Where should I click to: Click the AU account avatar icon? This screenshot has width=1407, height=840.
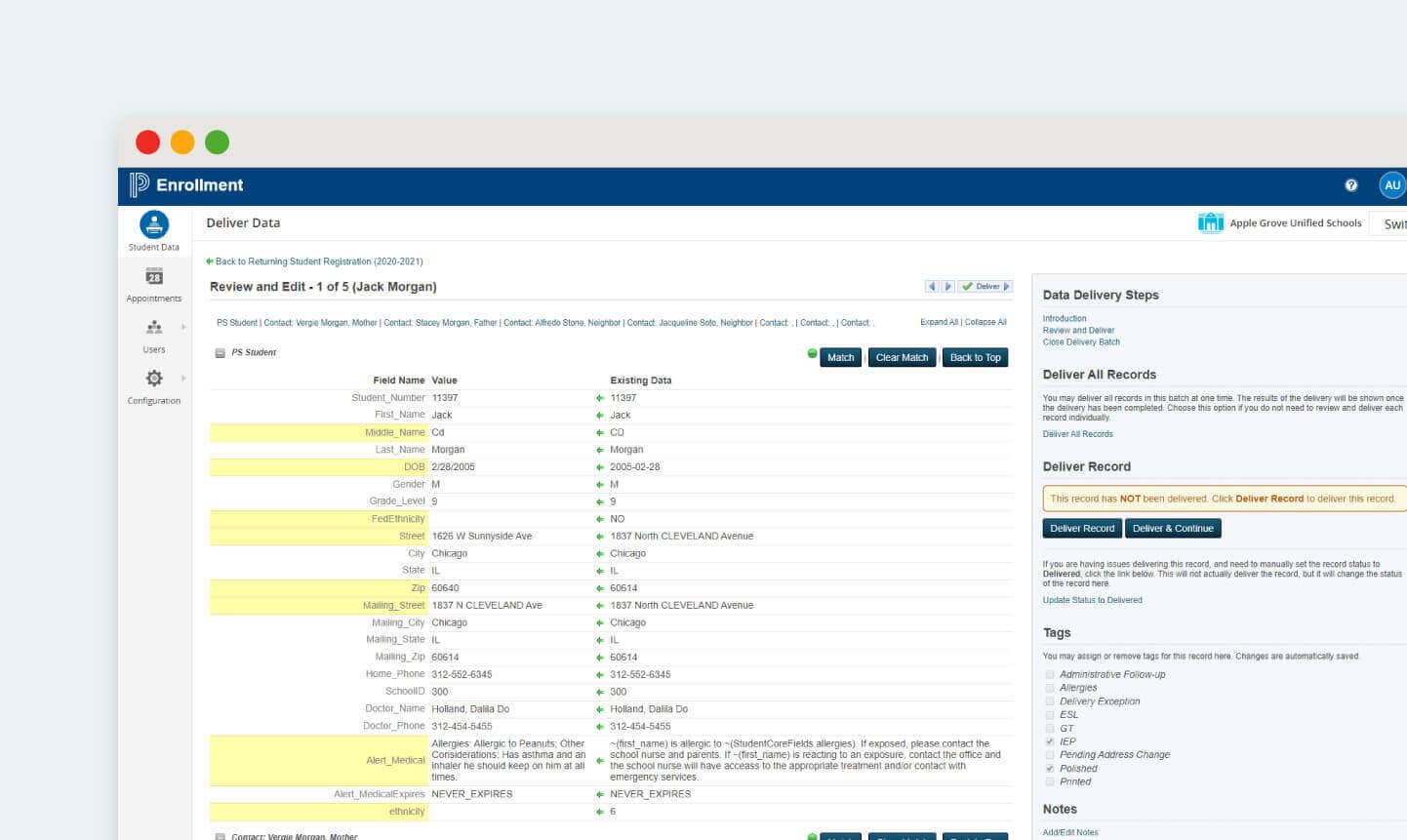(x=1391, y=184)
